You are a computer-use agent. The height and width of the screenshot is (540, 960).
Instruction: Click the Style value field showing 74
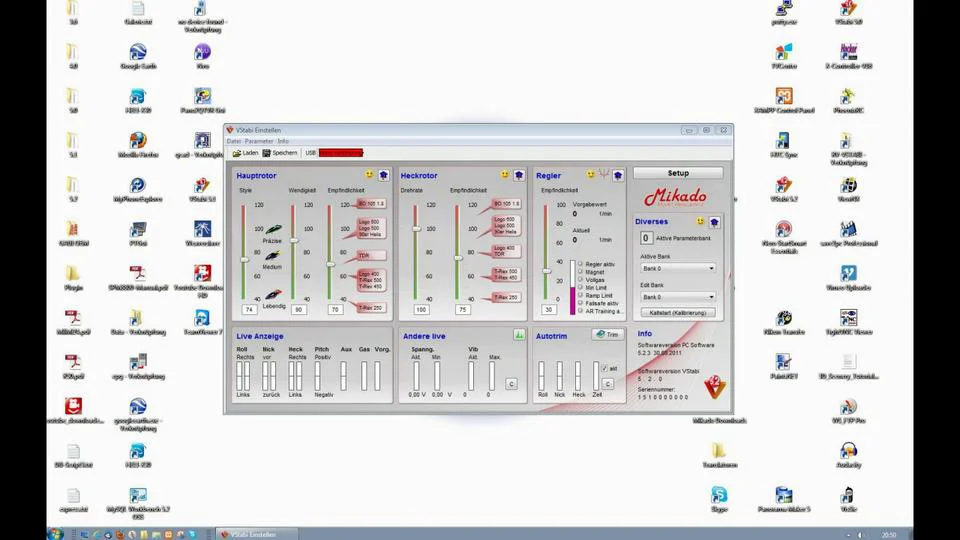249,310
